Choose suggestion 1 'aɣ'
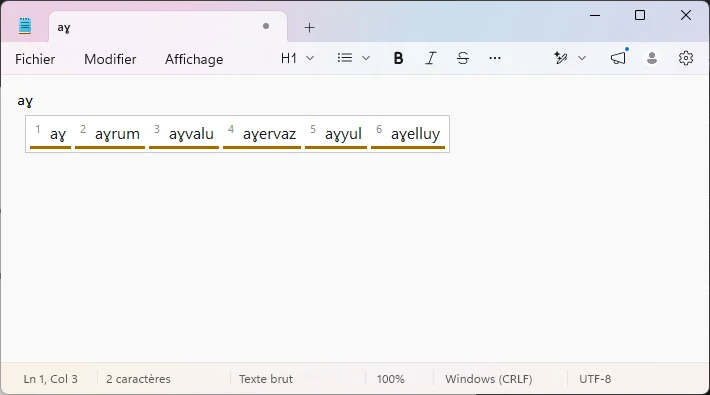This screenshot has width=710, height=395. (x=50, y=134)
